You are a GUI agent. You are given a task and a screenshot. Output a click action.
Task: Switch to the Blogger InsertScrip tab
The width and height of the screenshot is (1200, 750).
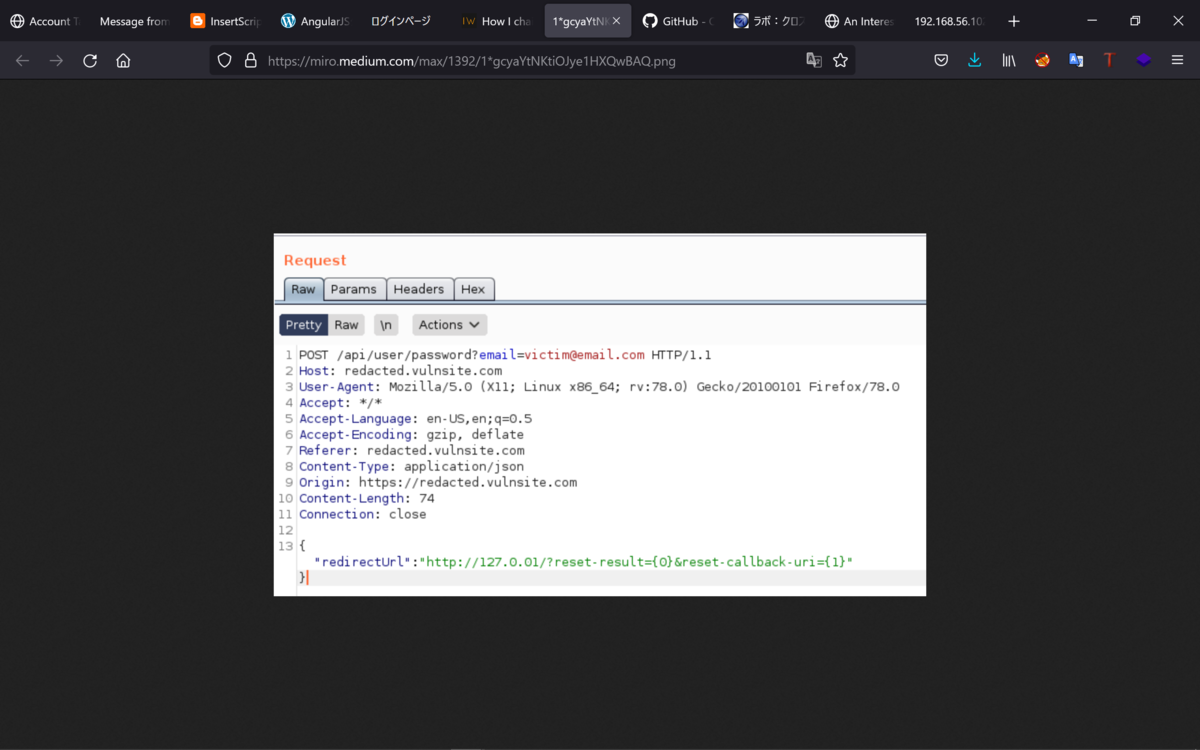coord(225,21)
